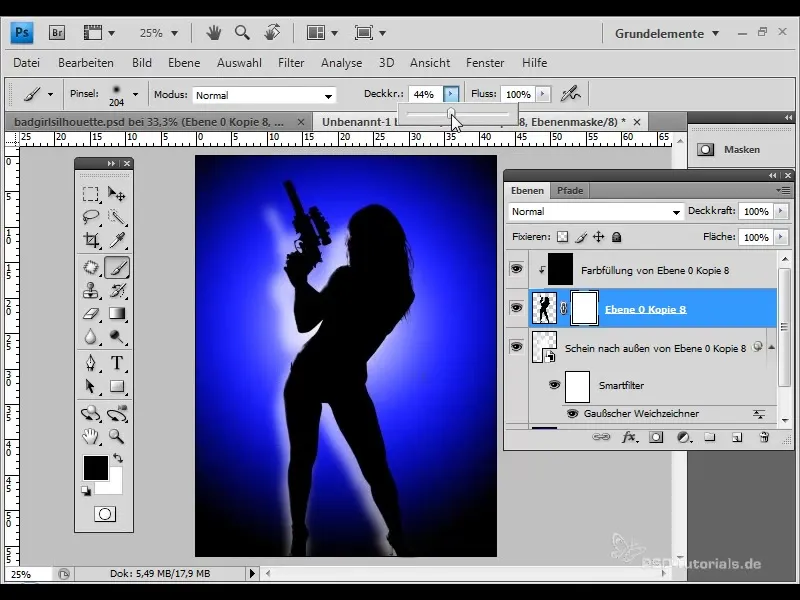Toggle lock position
The height and width of the screenshot is (600, 800).
coord(598,237)
